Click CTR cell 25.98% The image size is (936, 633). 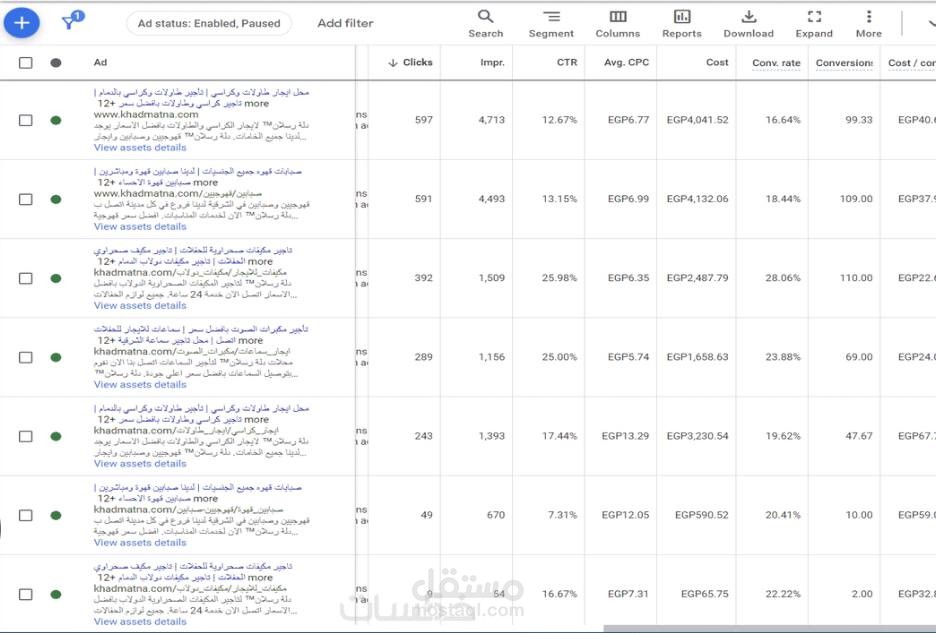(559, 278)
